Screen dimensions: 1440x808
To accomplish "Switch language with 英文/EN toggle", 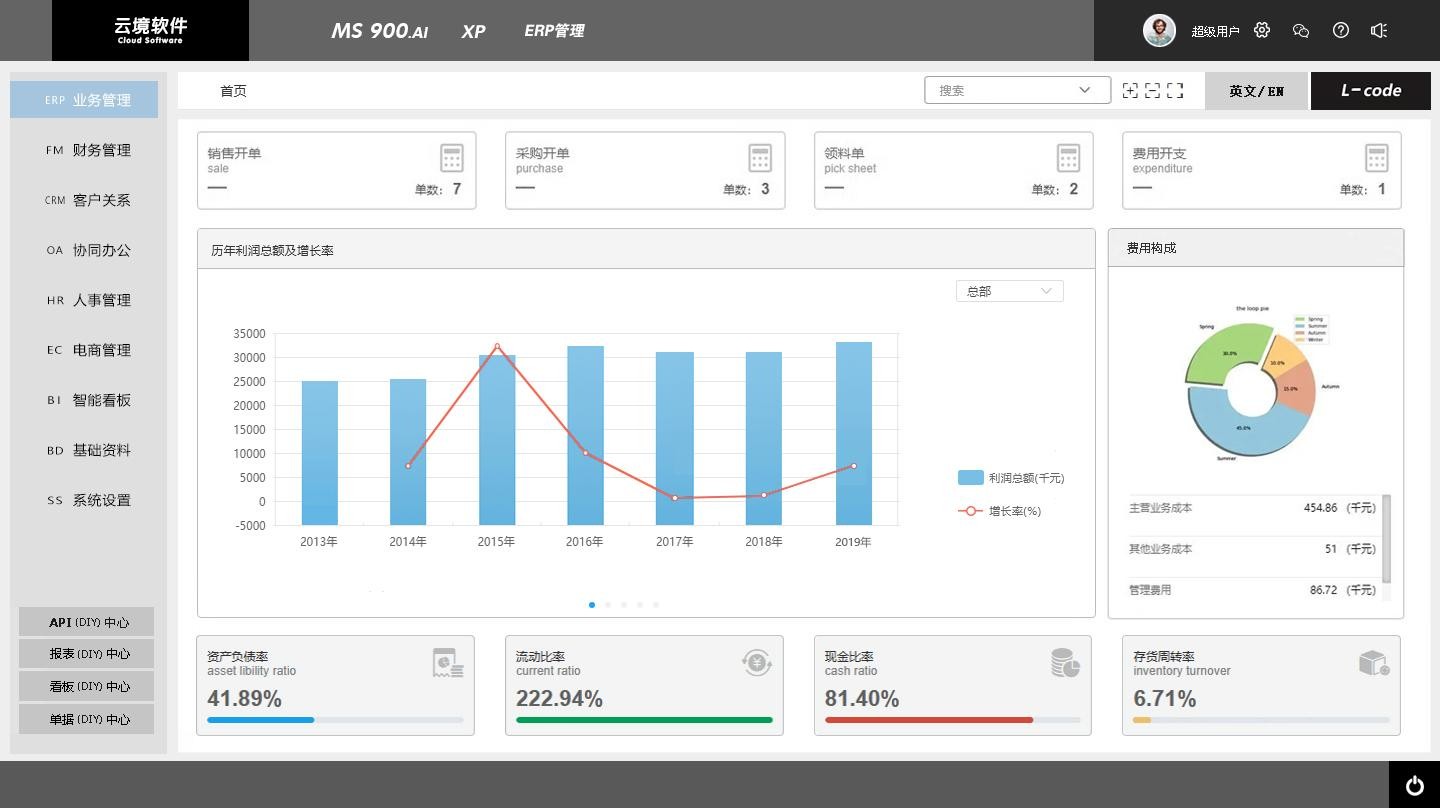I will point(1256,91).
